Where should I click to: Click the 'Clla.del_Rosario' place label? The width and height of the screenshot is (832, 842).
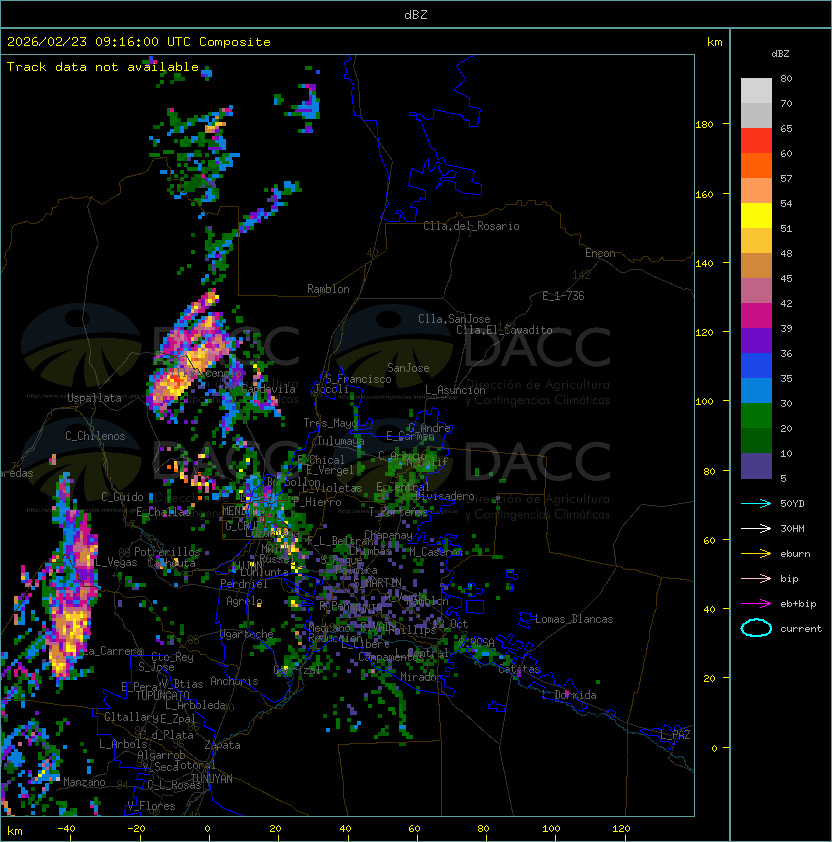point(471,226)
